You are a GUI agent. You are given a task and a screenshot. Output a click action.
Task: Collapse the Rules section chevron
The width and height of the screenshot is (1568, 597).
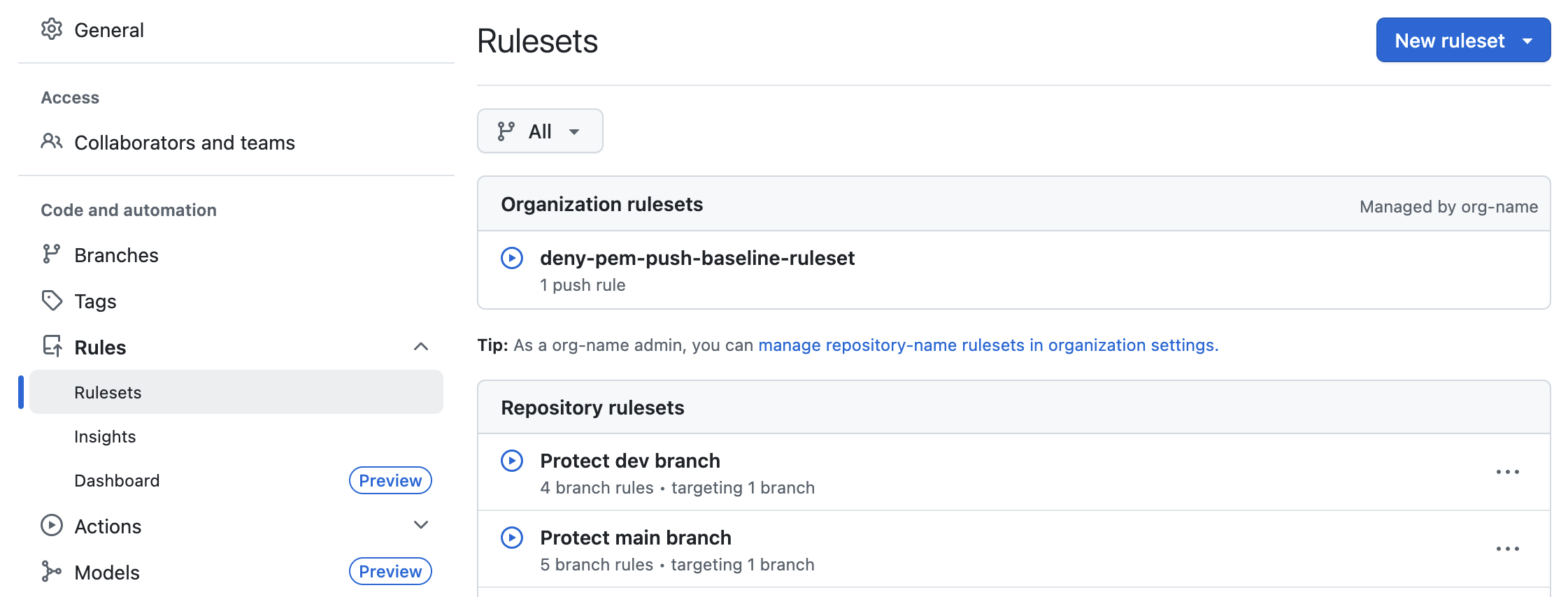(421, 347)
